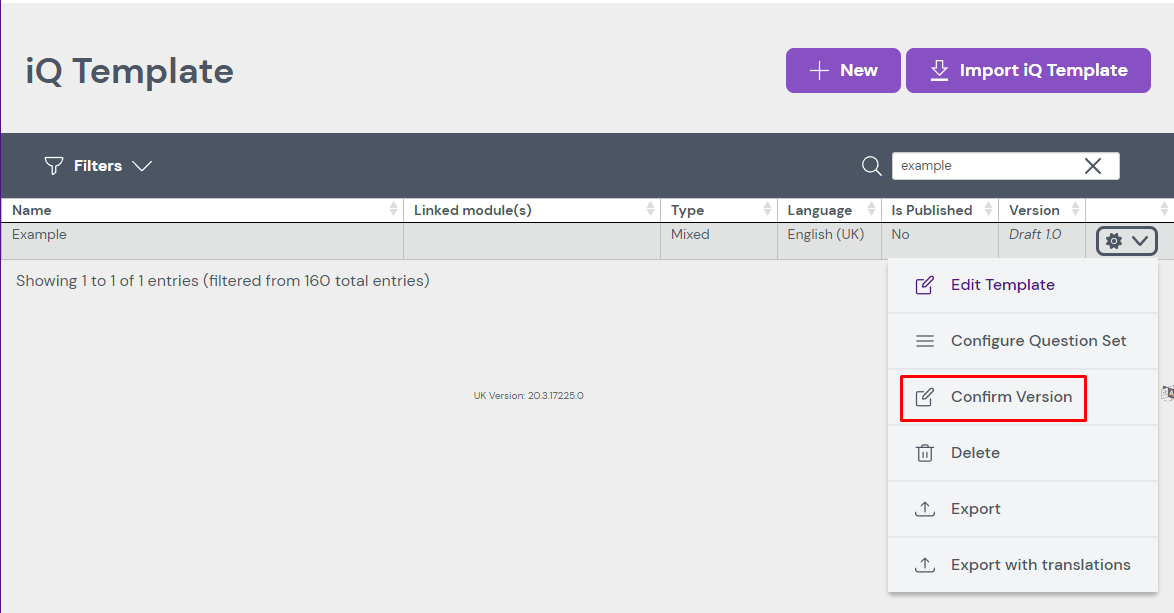Screen dimensions: 1174x613
Task: Select Confirm Version from the menu
Action: pos(1002,396)
